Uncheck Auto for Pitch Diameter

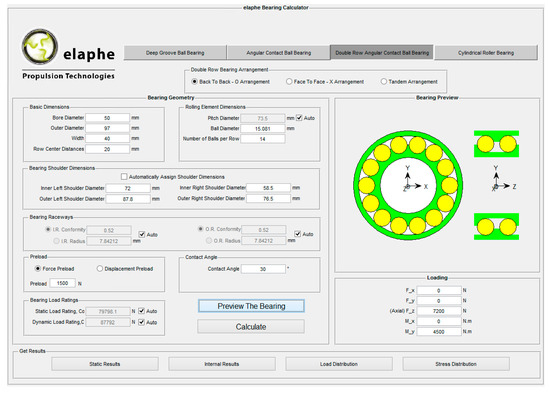(299, 118)
